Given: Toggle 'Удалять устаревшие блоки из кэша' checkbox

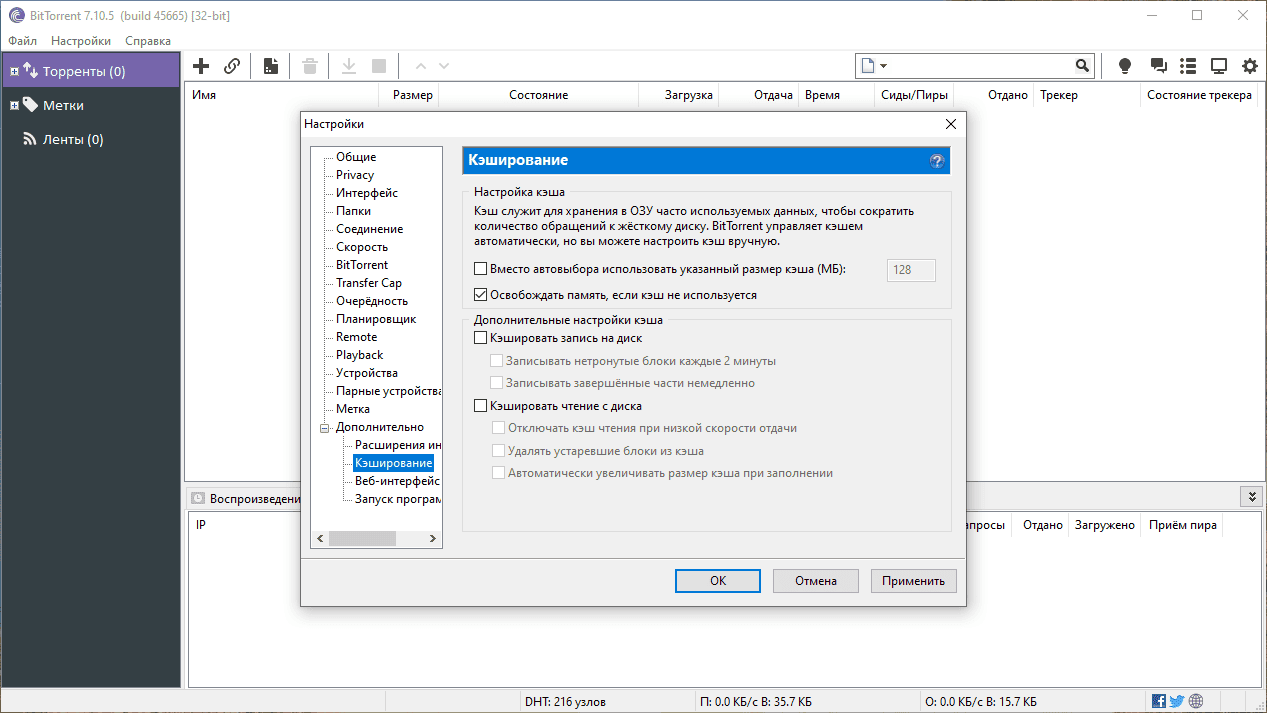Looking at the screenshot, I should point(498,450).
